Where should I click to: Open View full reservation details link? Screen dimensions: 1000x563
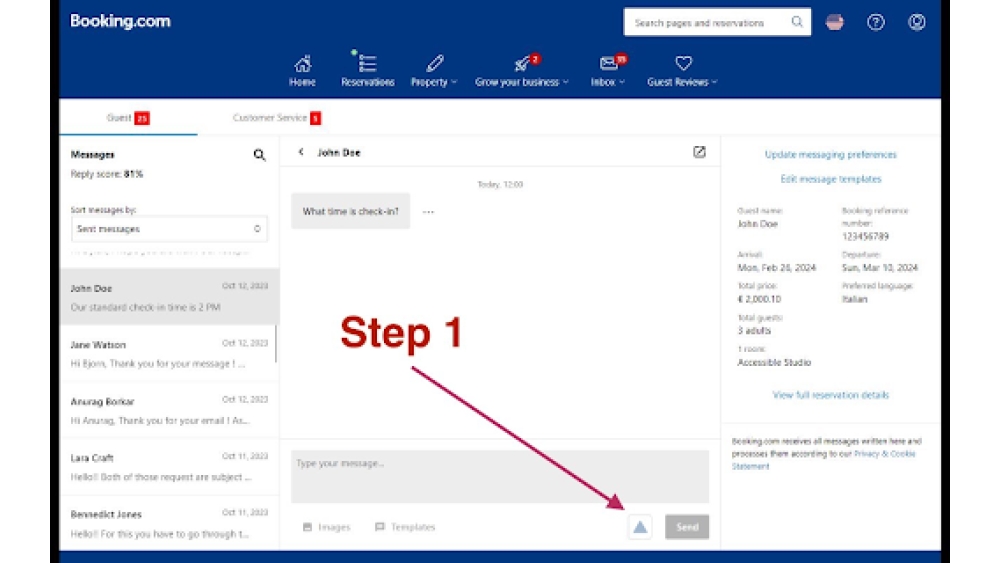coord(830,395)
